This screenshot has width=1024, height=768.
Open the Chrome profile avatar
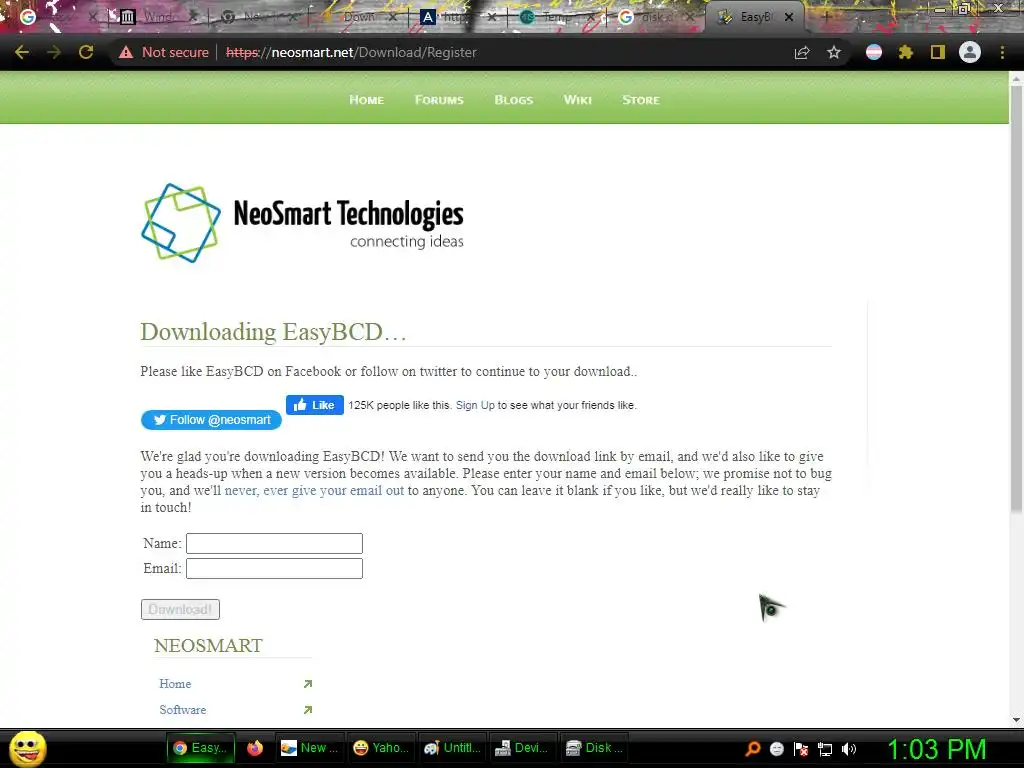(x=970, y=52)
